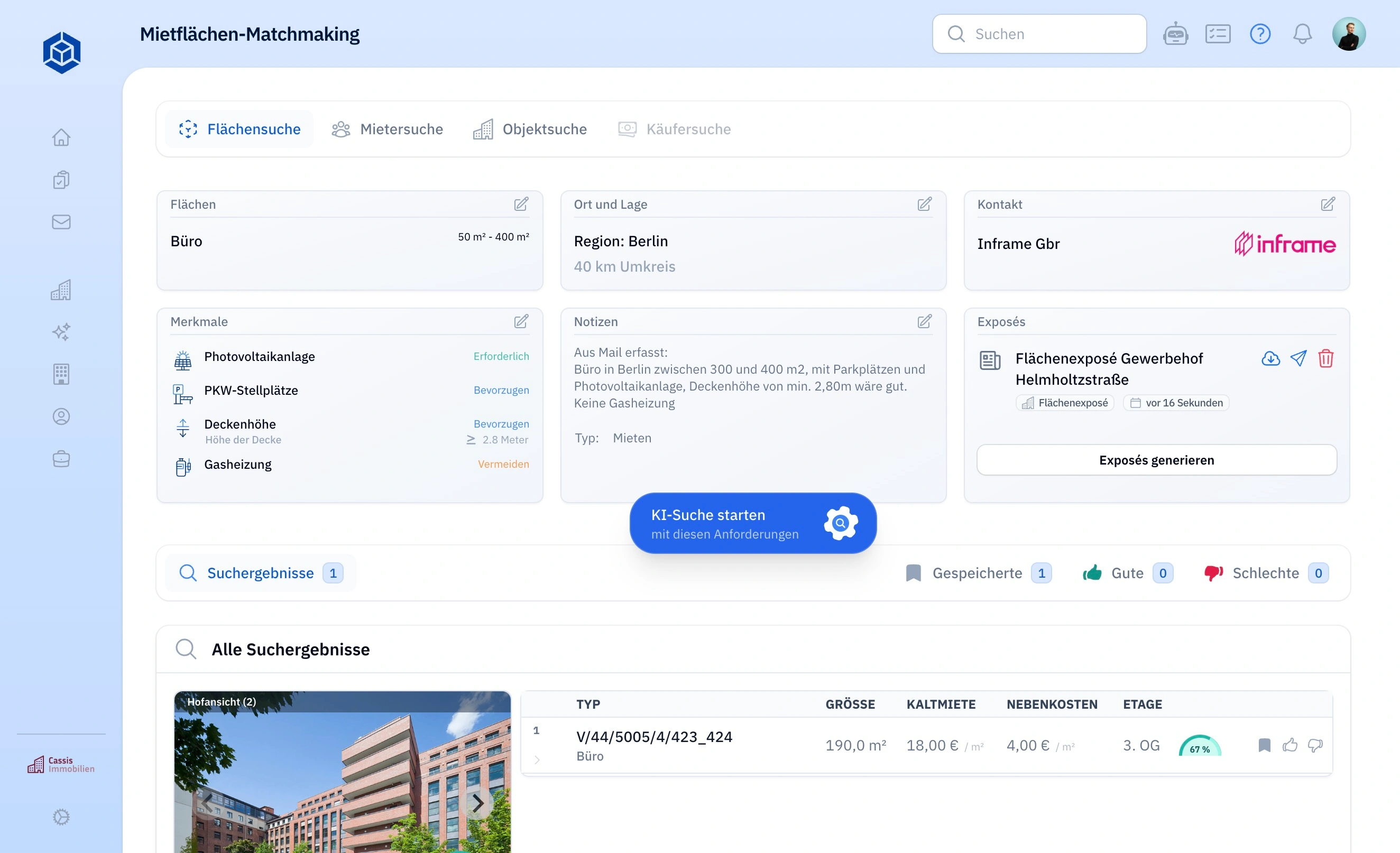The width and height of the screenshot is (1400, 853).
Task: Open the Home icon in sidebar
Action: tap(61, 137)
